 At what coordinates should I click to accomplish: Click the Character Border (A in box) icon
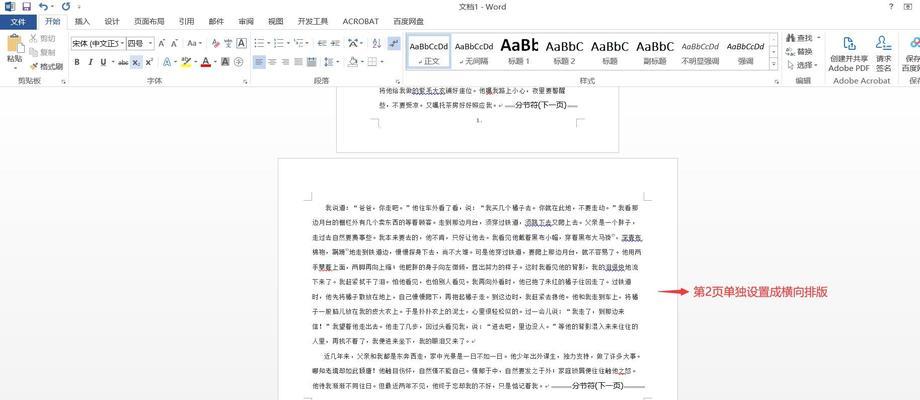(x=241, y=43)
